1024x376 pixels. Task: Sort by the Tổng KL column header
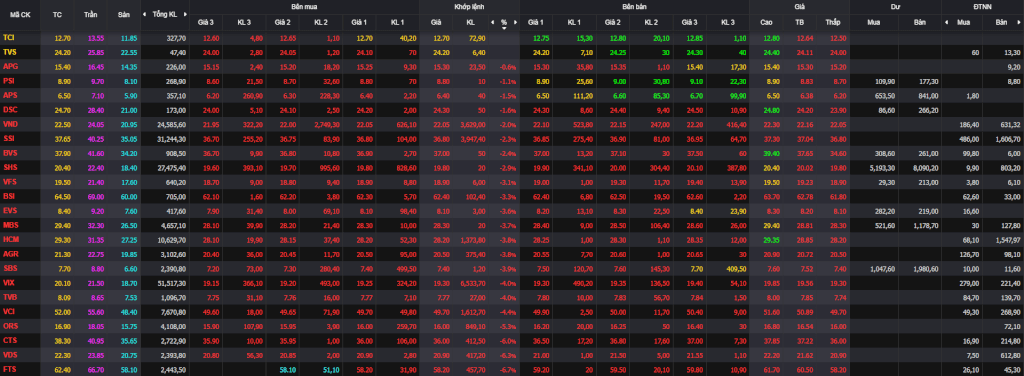[165, 14]
